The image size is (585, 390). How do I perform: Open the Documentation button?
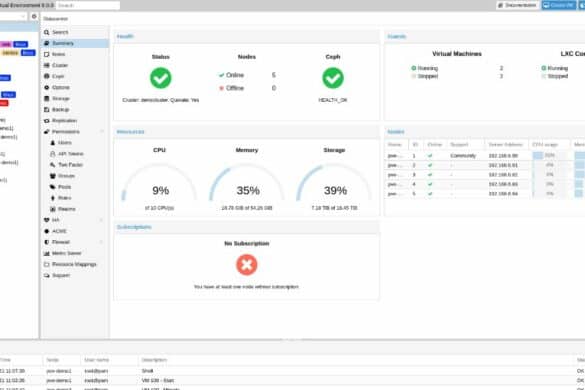(x=517, y=5)
